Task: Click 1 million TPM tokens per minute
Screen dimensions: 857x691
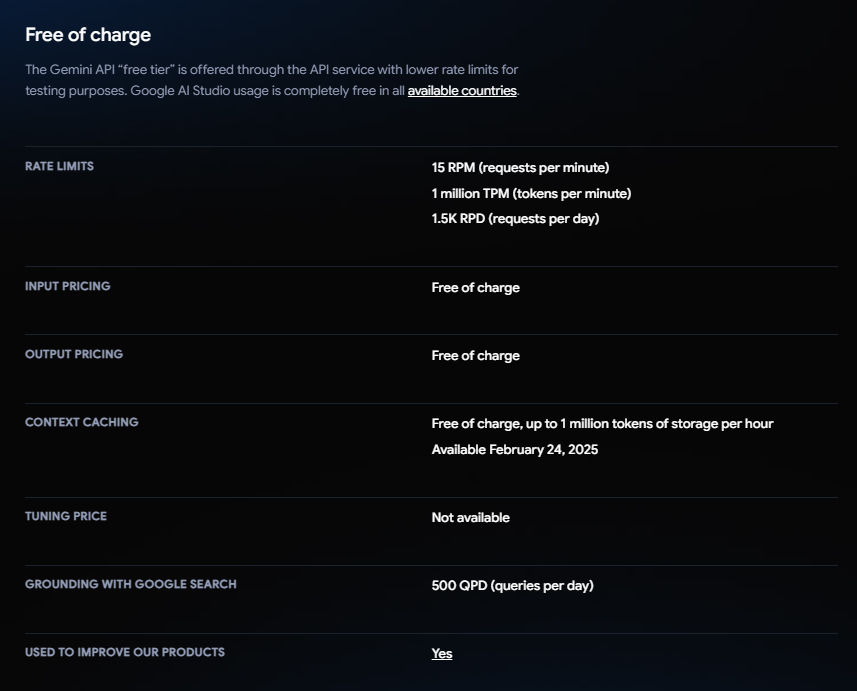Action: [x=531, y=193]
